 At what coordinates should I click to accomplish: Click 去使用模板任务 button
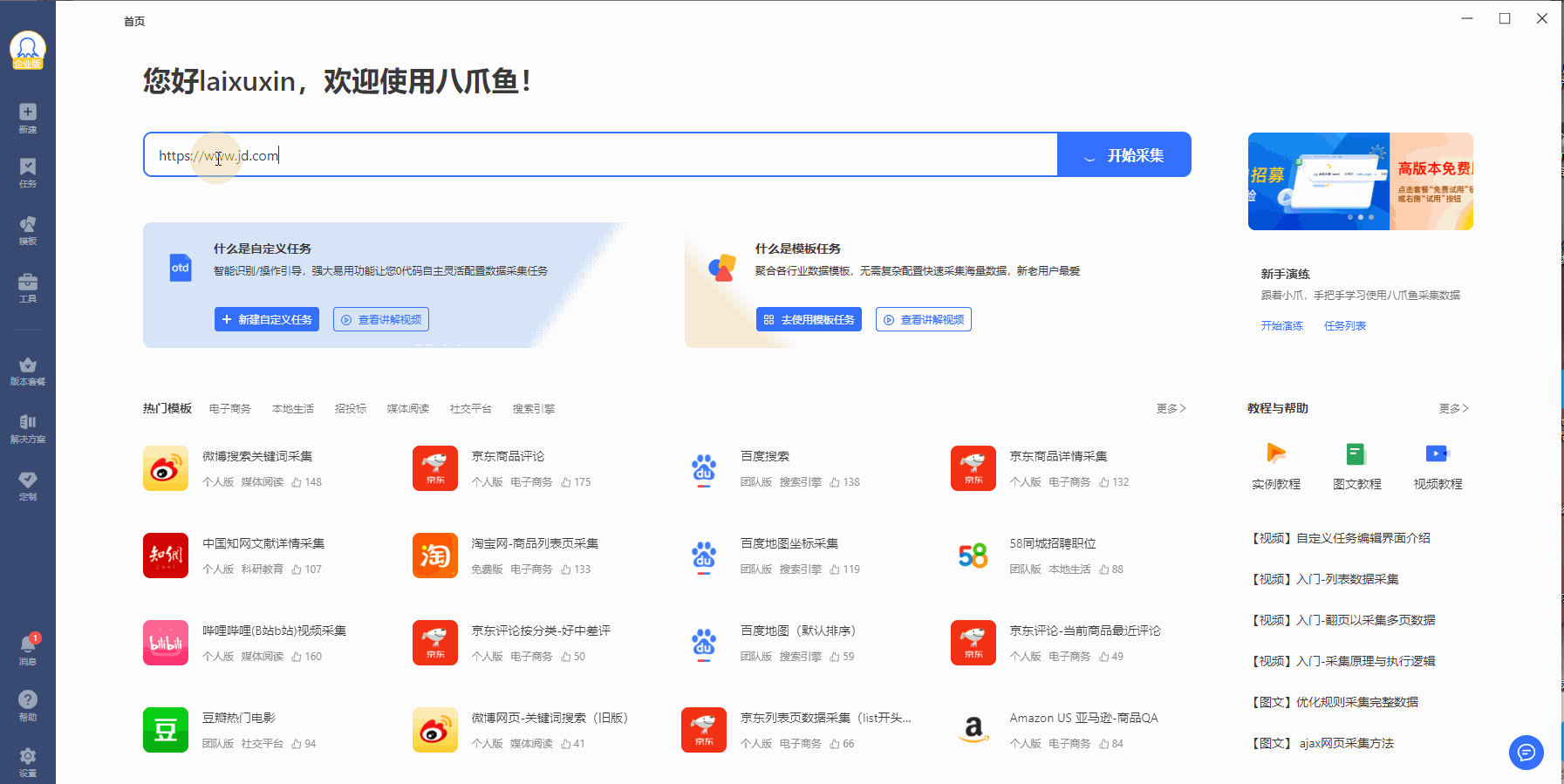coord(809,319)
